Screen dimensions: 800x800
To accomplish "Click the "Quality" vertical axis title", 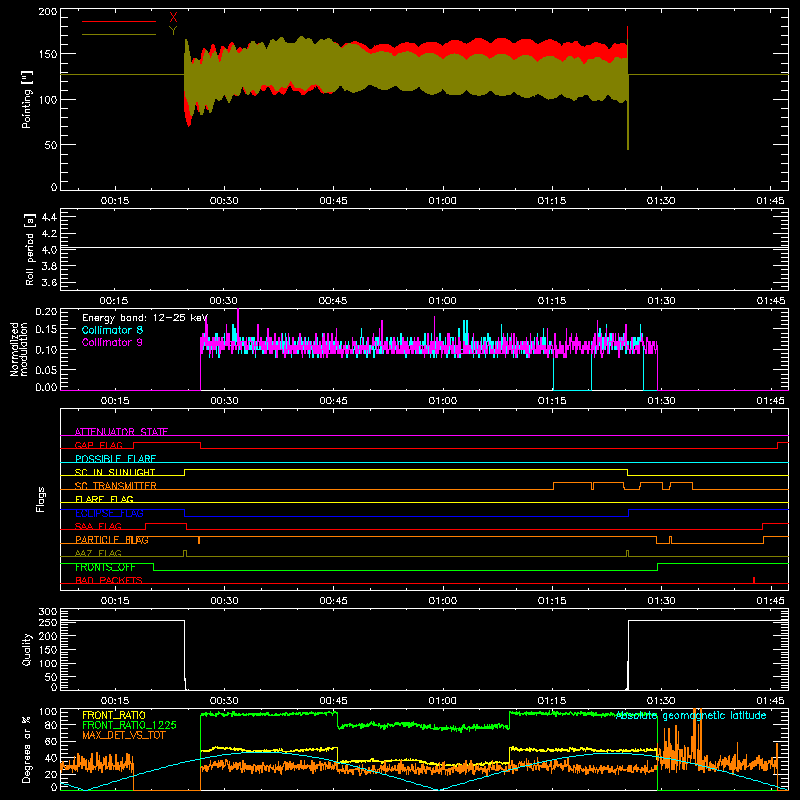I will [27, 650].
